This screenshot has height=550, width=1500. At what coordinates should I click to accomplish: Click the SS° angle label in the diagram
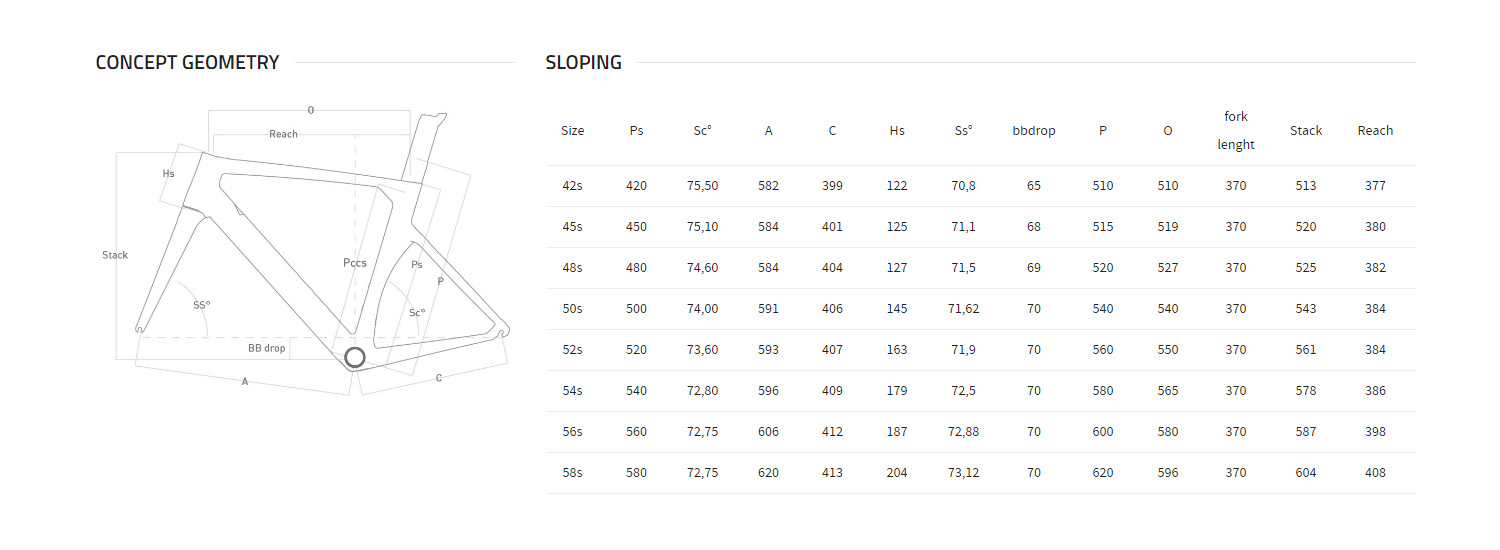pos(201,304)
